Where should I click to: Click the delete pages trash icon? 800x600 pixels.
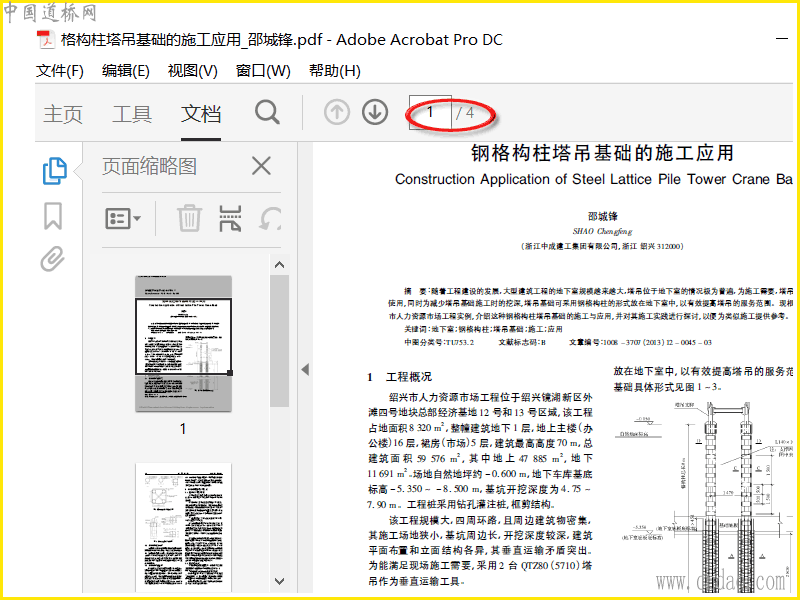pyautogui.click(x=189, y=218)
